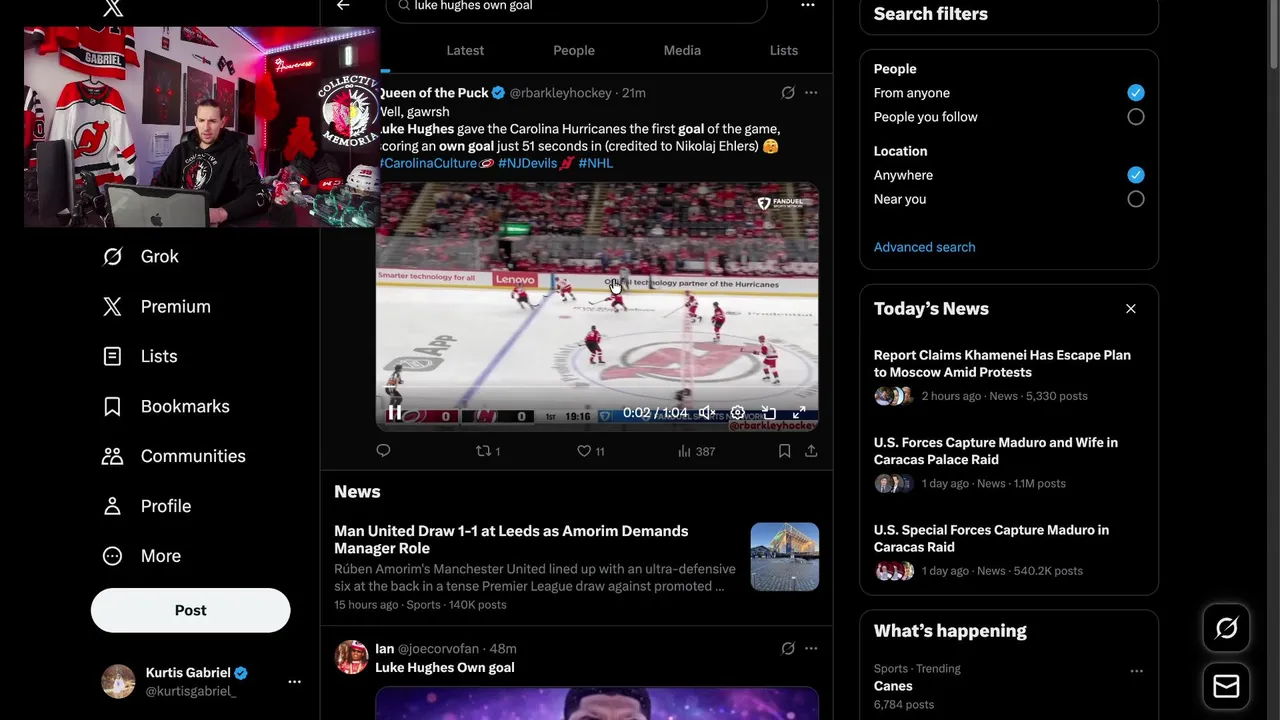Open floating Messages button
This screenshot has height=720, width=1280.
1226,686
